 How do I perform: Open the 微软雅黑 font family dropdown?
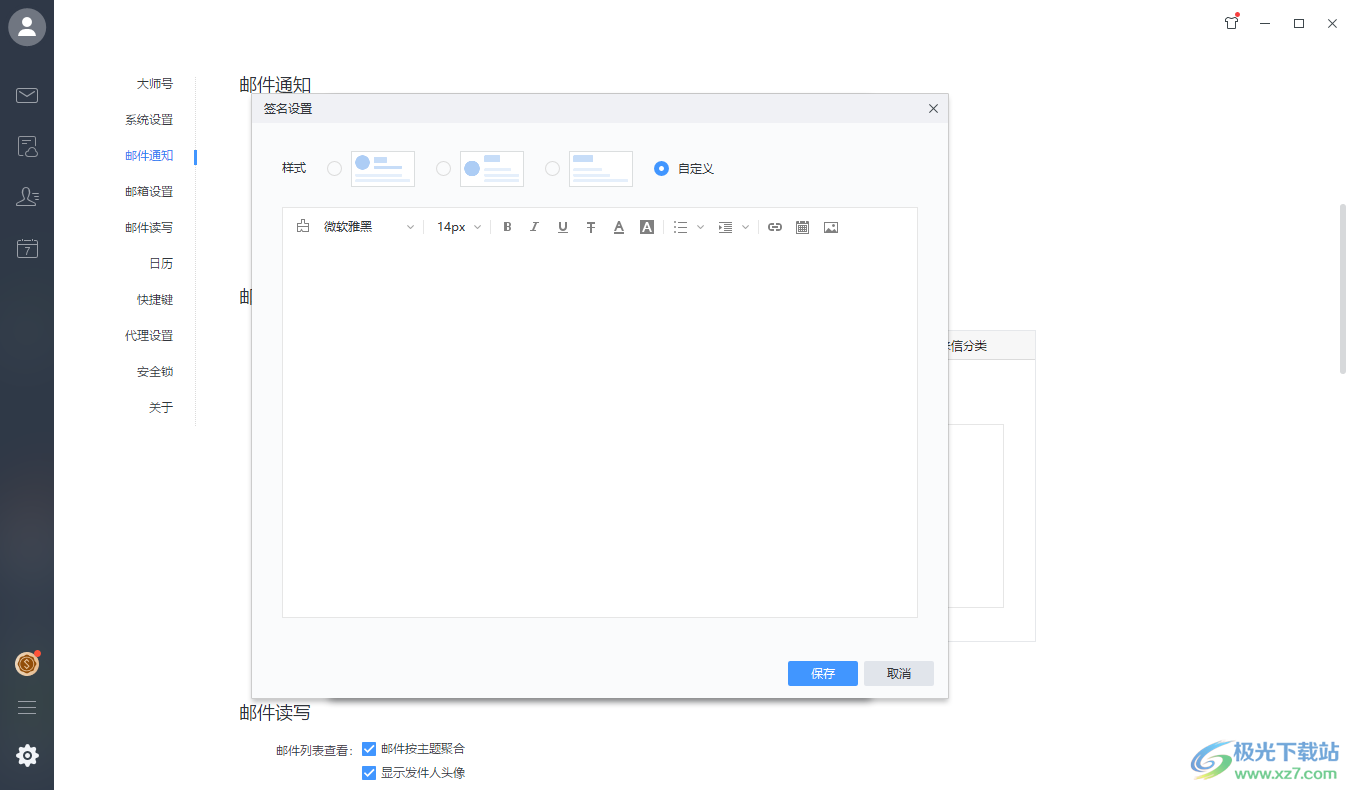pos(369,227)
